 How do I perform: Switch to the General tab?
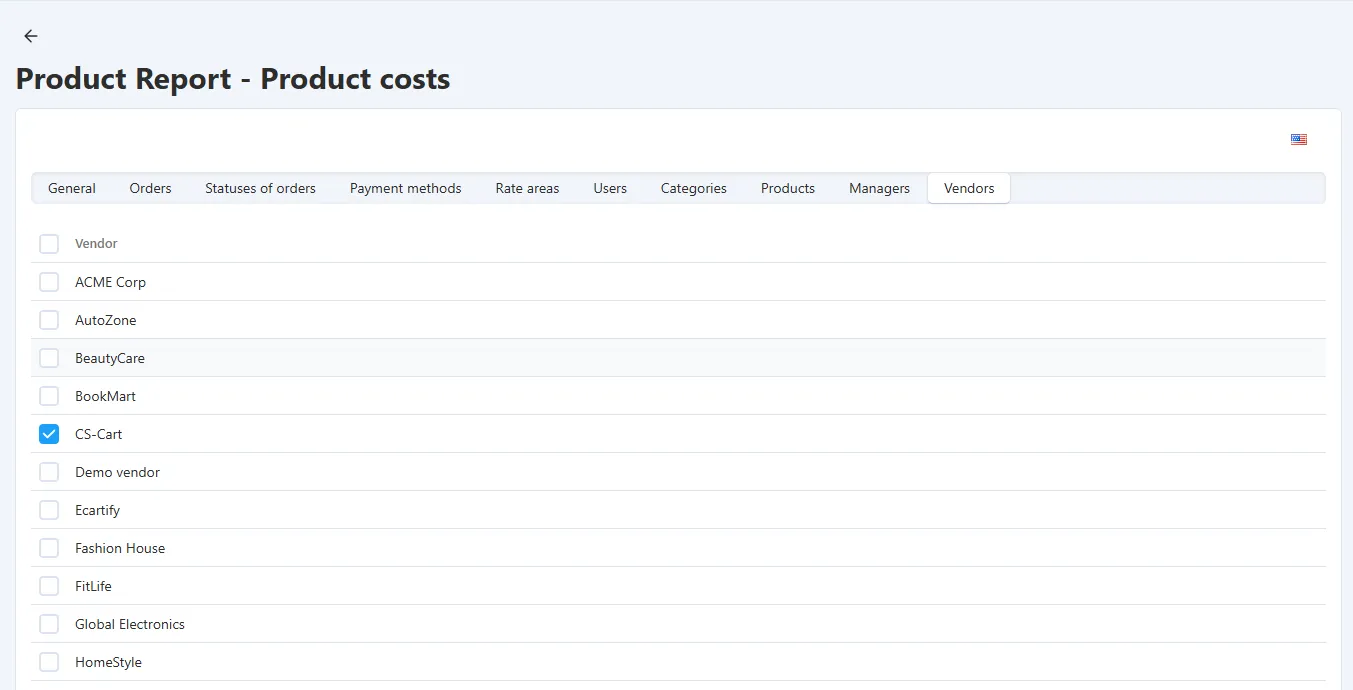click(72, 188)
